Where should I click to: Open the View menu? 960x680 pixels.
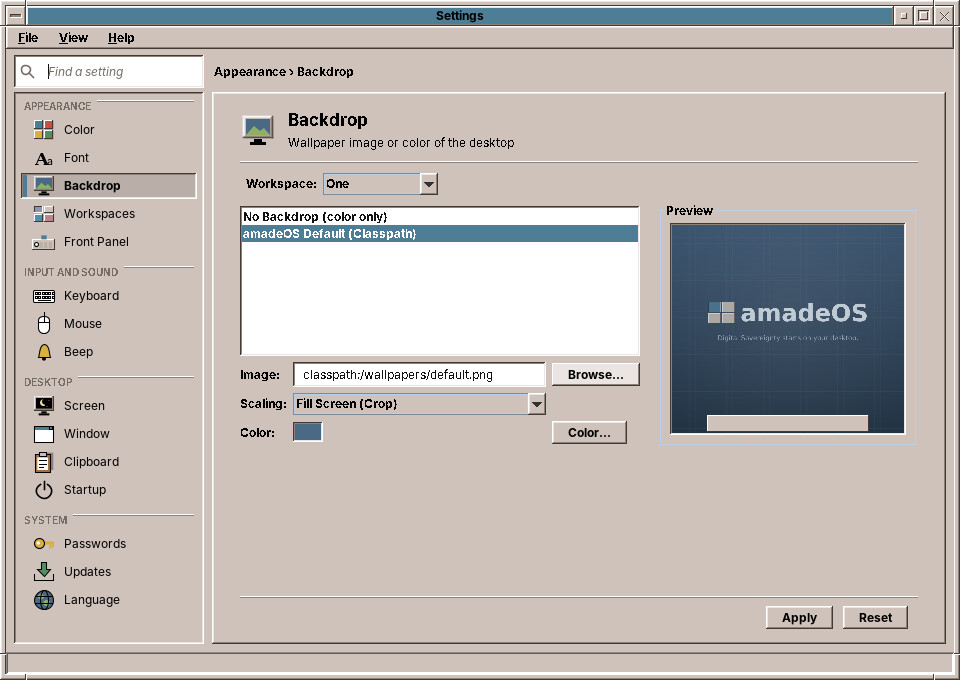[73, 38]
